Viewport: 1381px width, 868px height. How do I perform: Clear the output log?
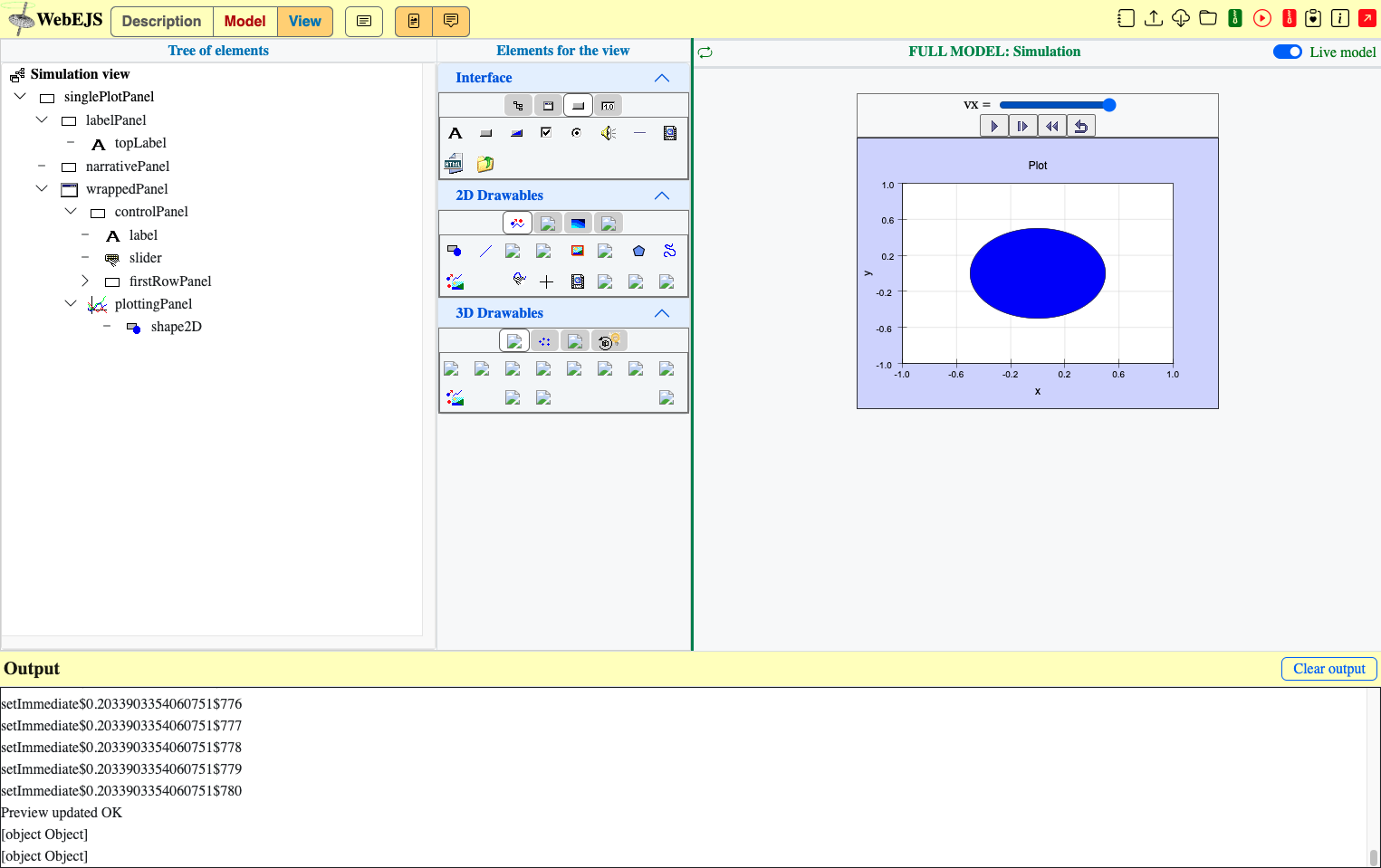tap(1328, 669)
